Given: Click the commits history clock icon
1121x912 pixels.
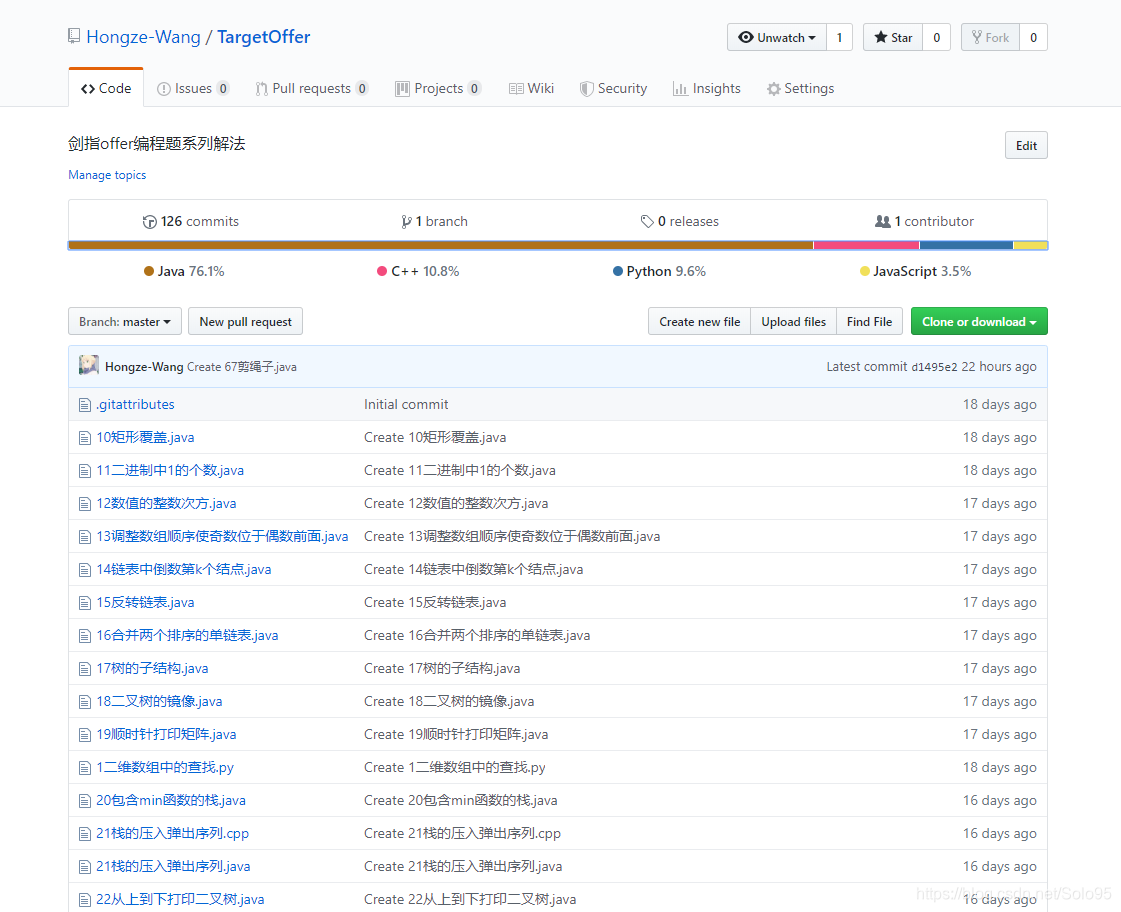Looking at the screenshot, I should point(149,222).
